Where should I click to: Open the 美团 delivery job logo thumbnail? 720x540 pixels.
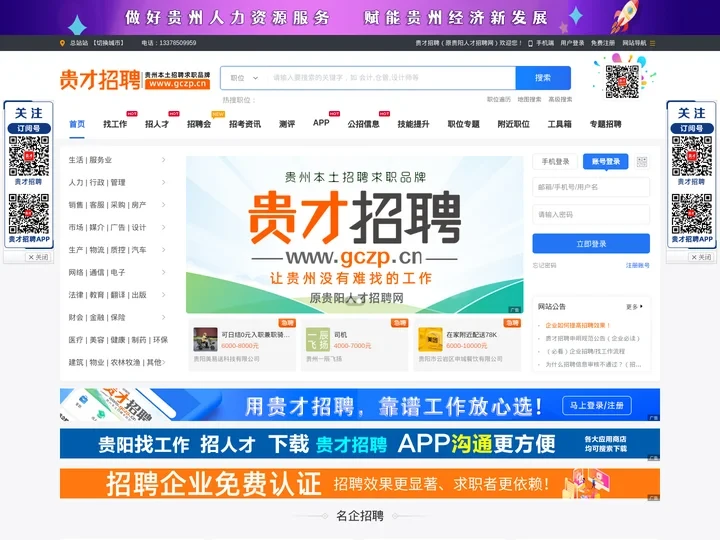click(430, 339)
